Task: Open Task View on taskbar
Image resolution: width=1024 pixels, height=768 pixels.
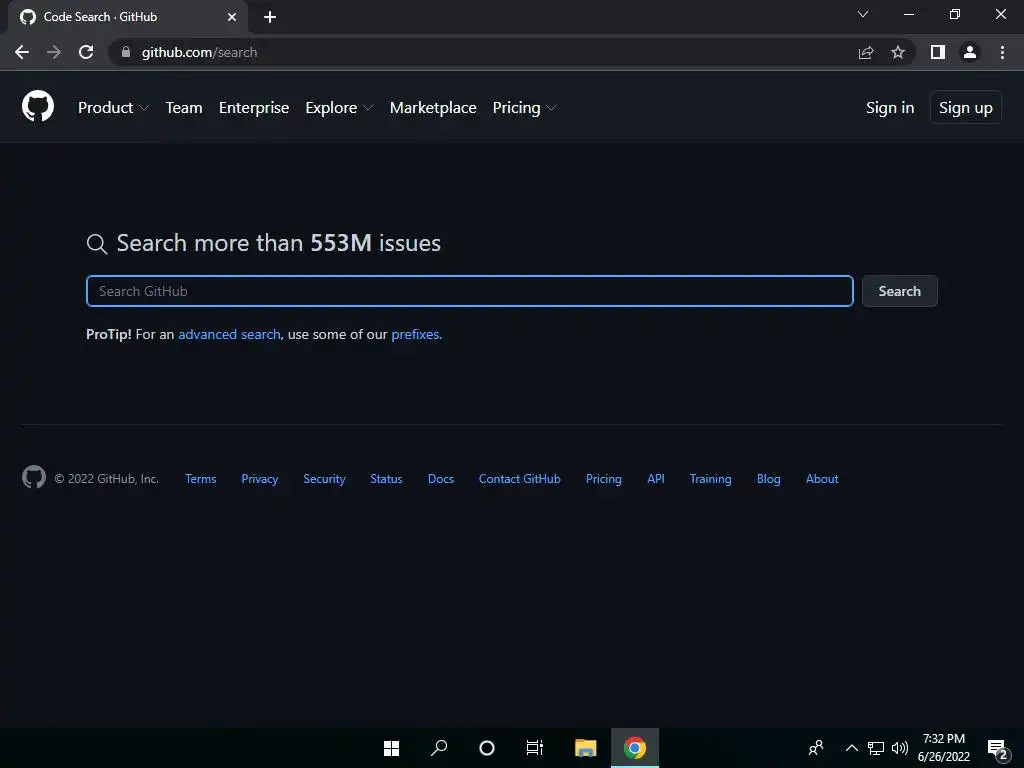Action: 534,748
